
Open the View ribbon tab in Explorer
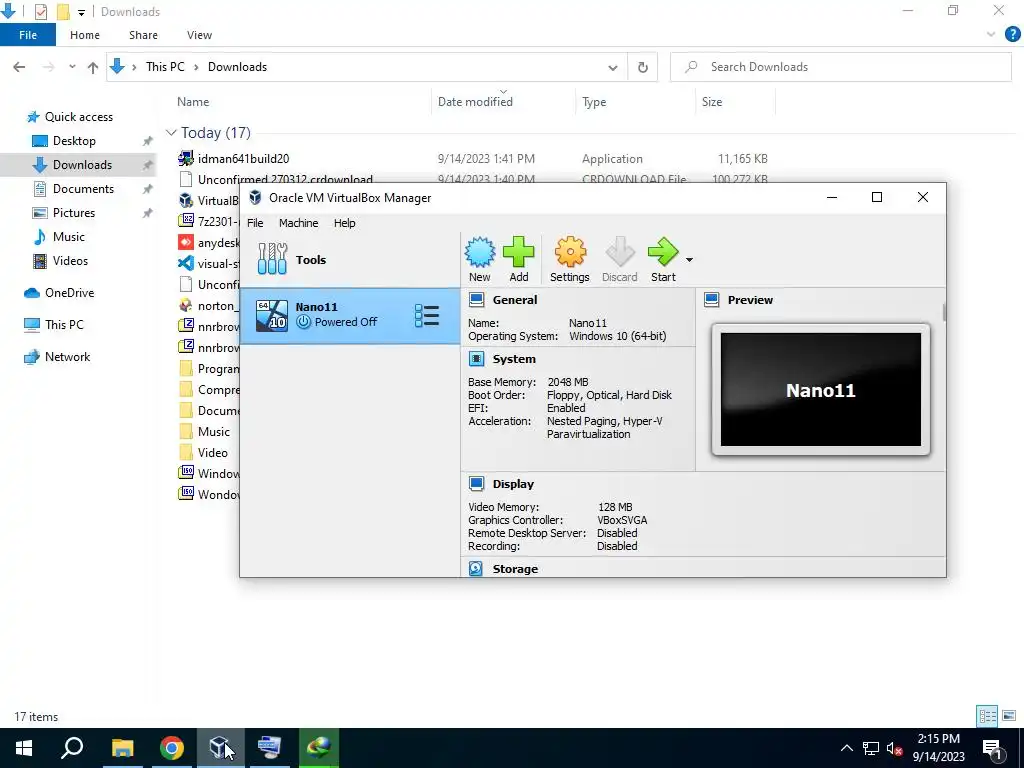[199, 35]
